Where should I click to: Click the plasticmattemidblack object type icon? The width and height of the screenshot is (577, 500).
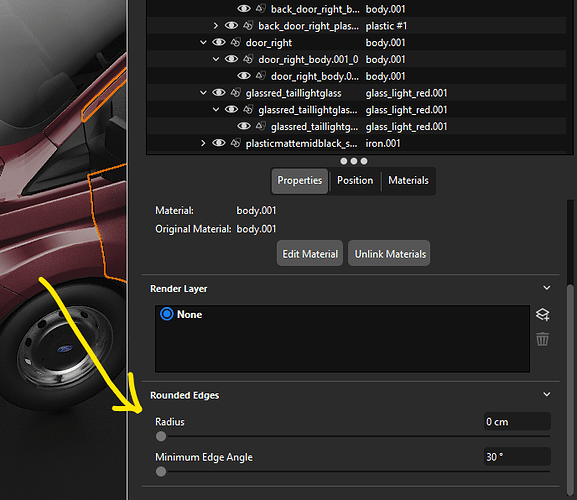(236, 143)
